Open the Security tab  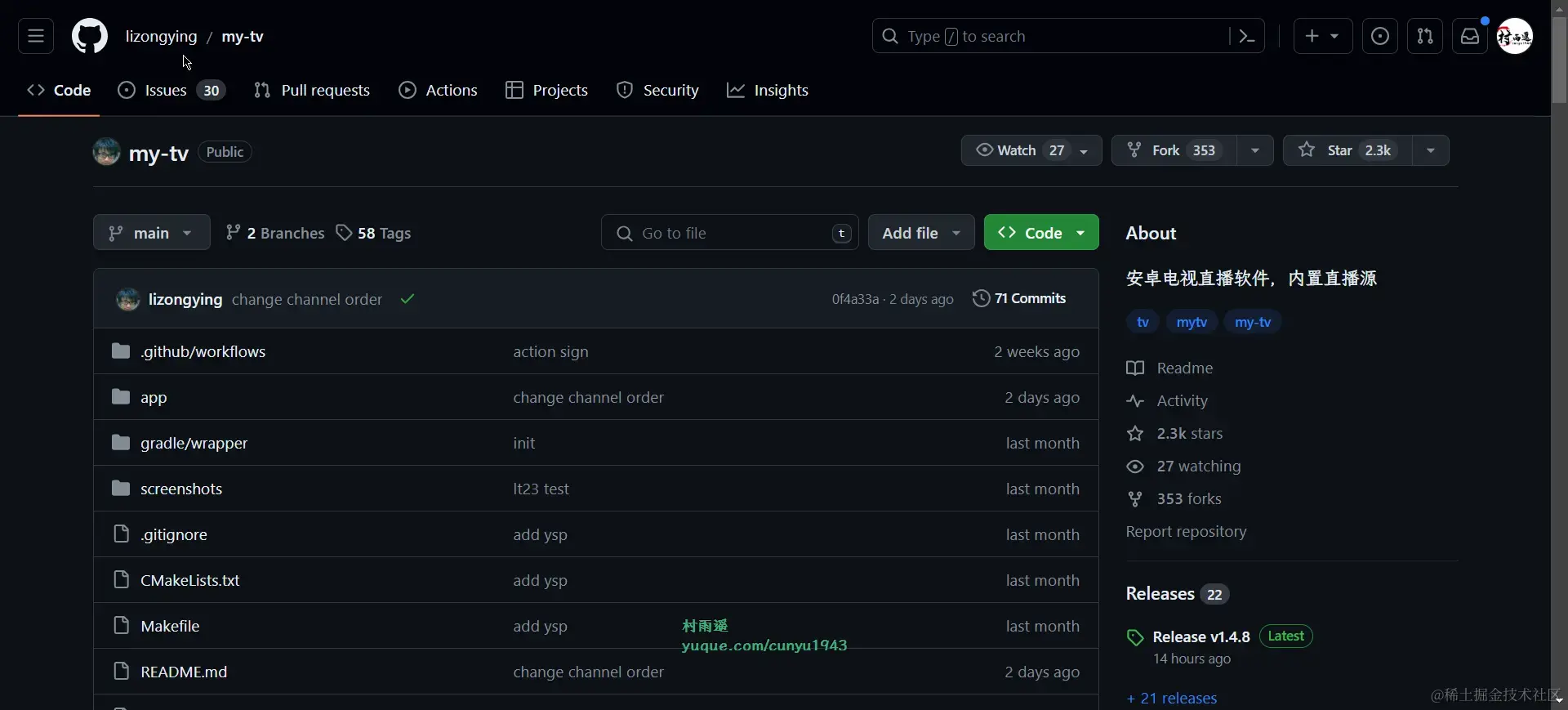click(657, 90)
